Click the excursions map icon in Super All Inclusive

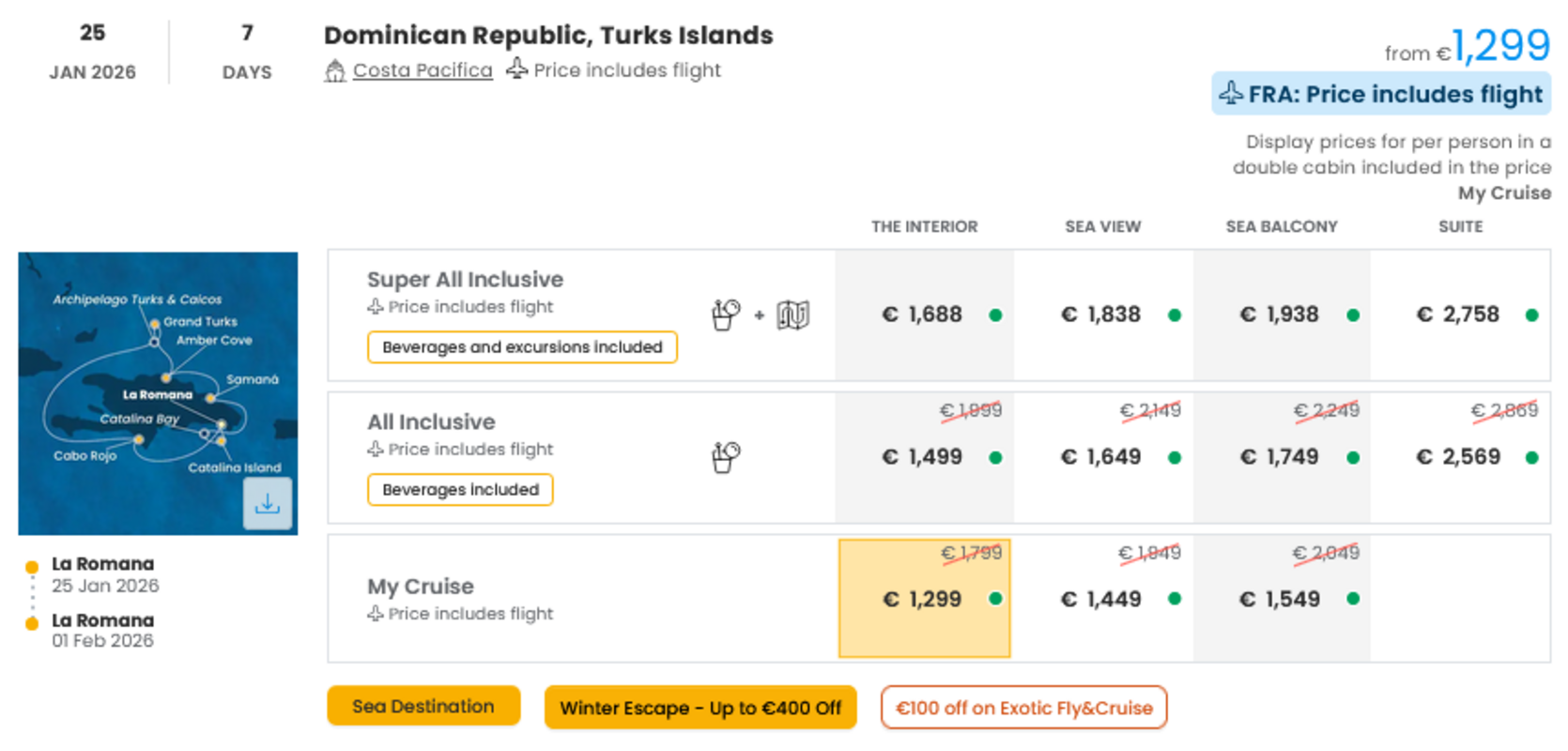point(792,315)
